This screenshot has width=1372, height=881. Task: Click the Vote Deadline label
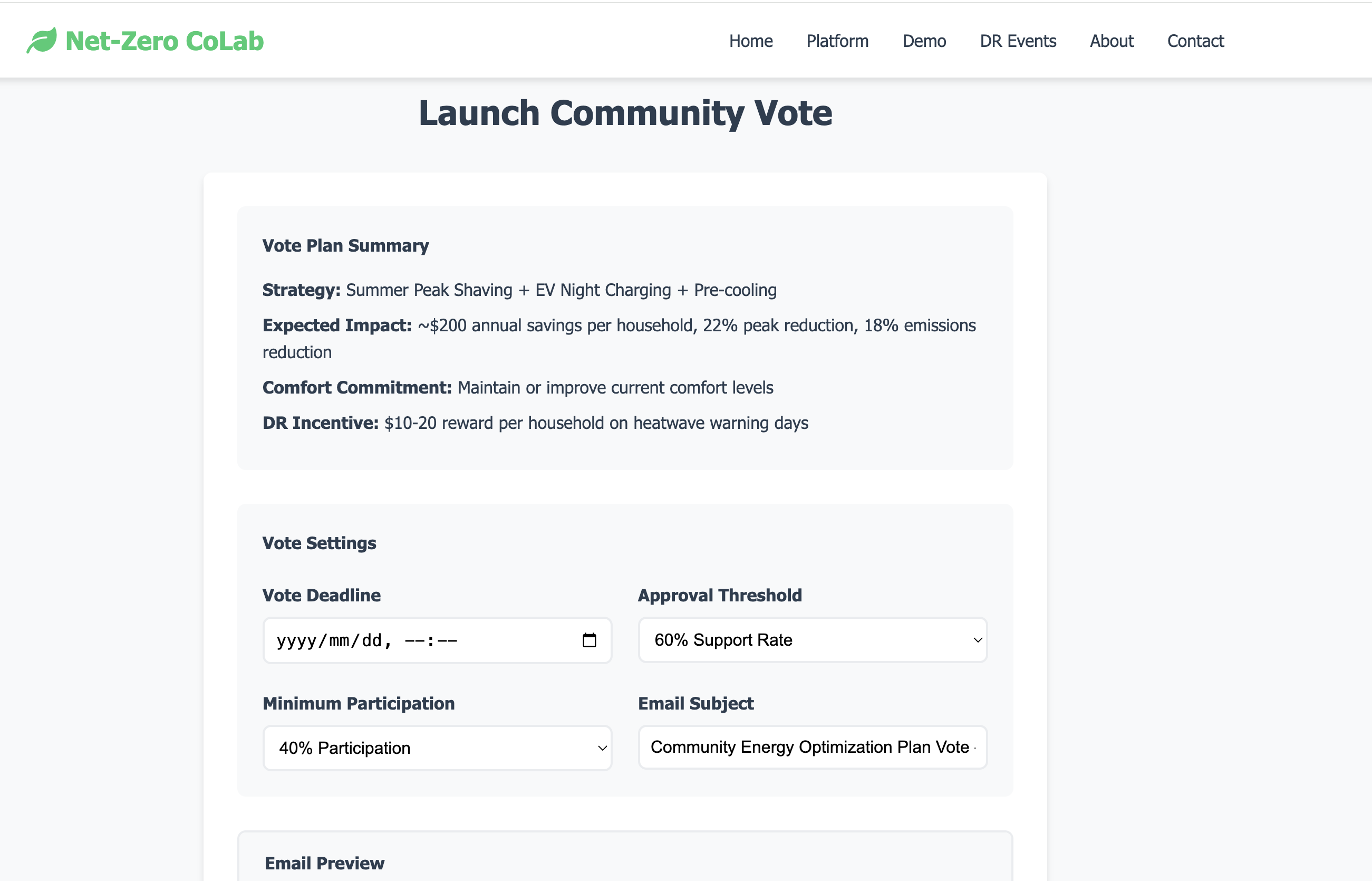[x=321, y=595]
